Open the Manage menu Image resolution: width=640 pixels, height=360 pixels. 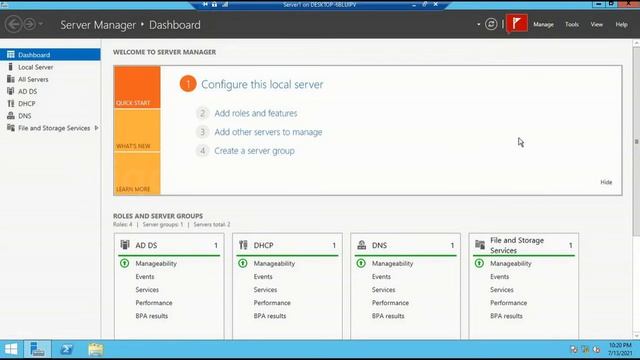[543, 24]
